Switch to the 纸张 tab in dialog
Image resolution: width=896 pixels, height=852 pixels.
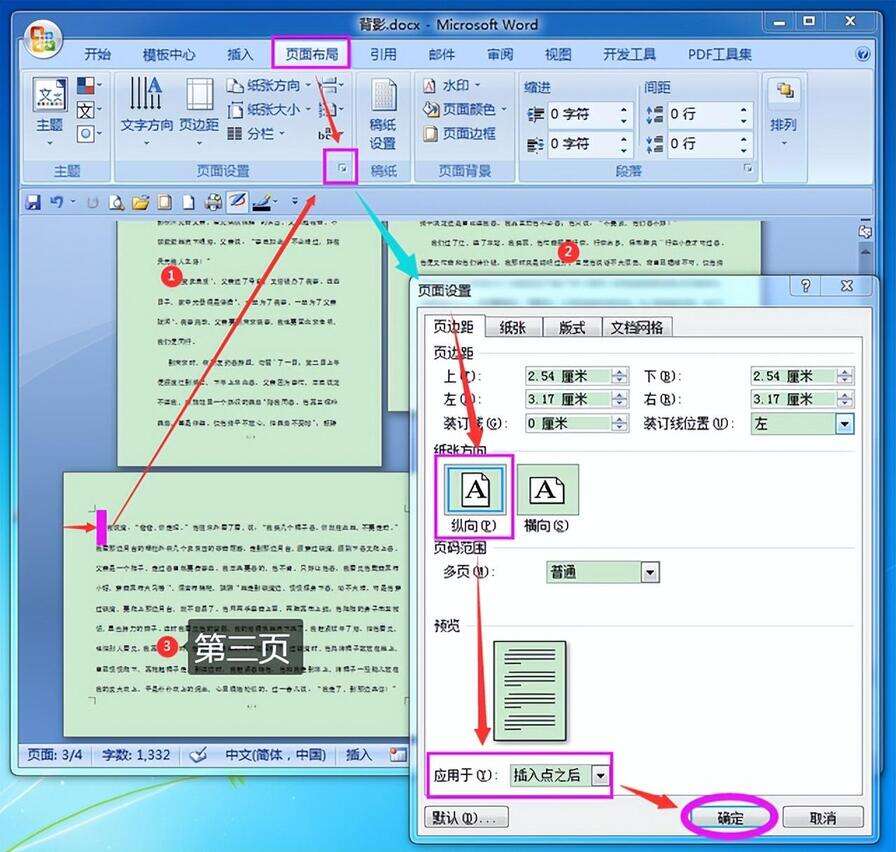(518, 327)
